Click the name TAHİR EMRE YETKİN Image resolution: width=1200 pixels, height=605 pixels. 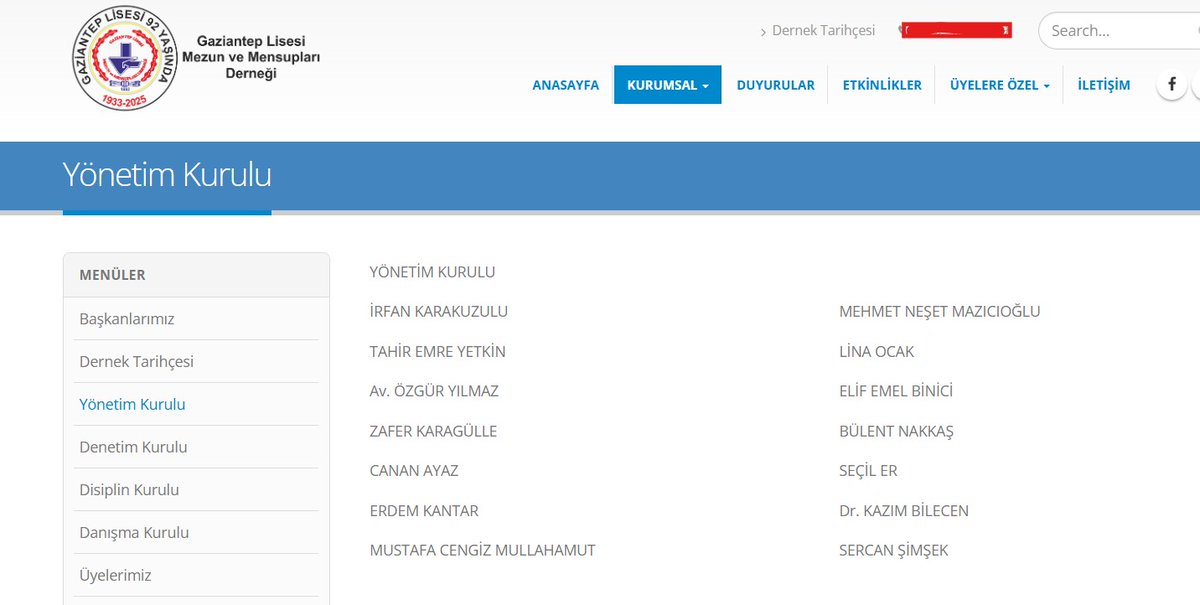pos(438,351)
